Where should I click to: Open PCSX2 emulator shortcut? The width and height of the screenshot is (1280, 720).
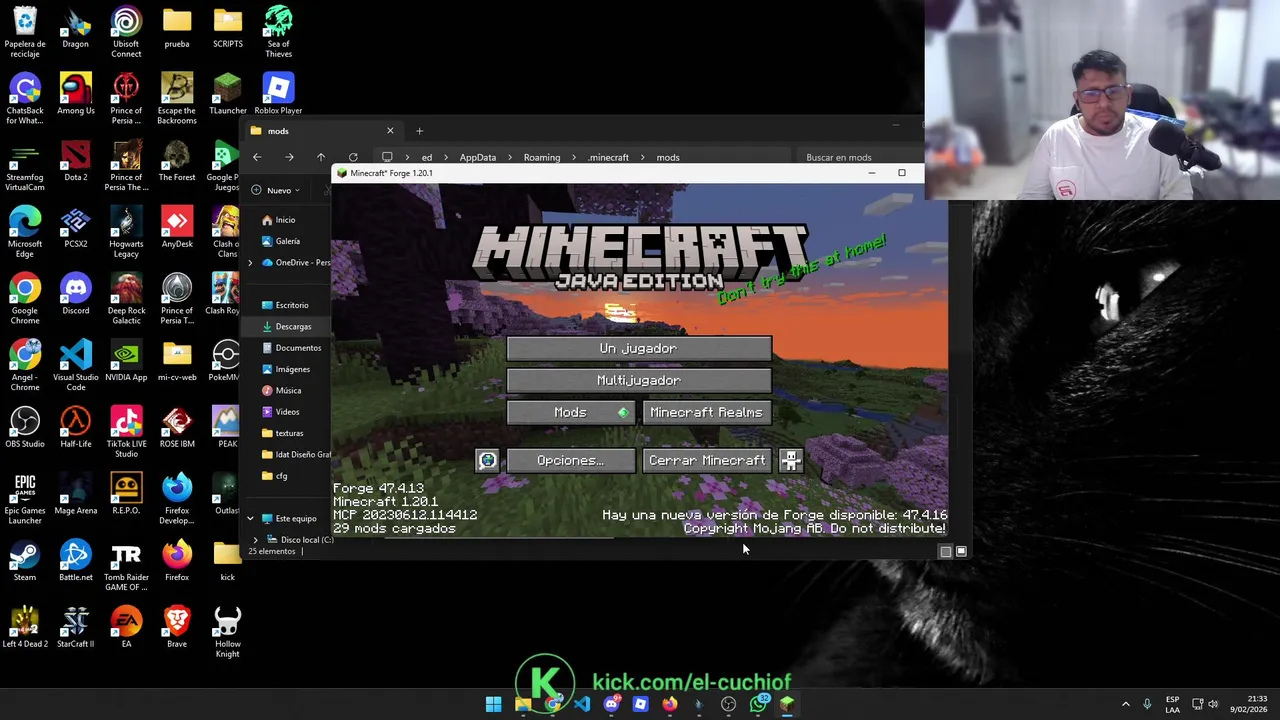(75, 228)
